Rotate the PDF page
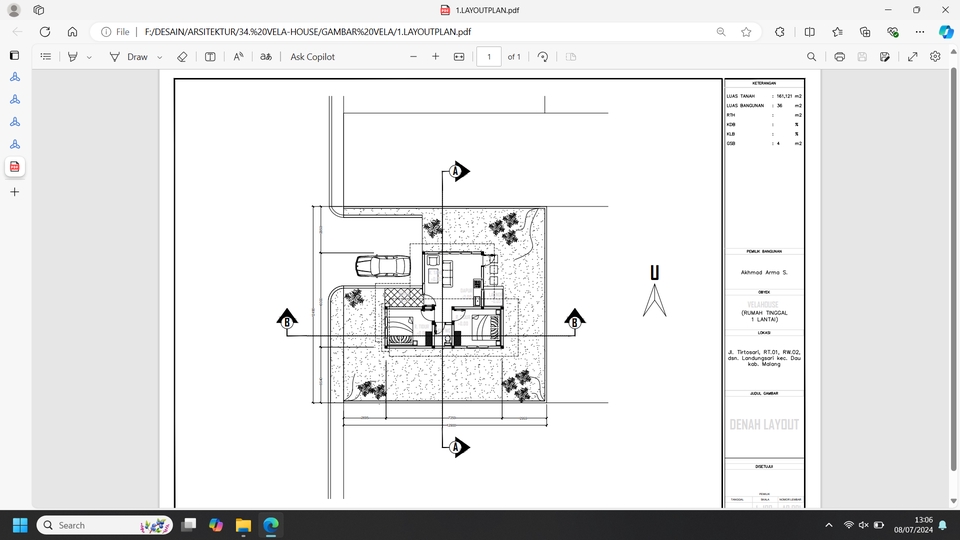 pyautogui.click(x=542, y=56)
